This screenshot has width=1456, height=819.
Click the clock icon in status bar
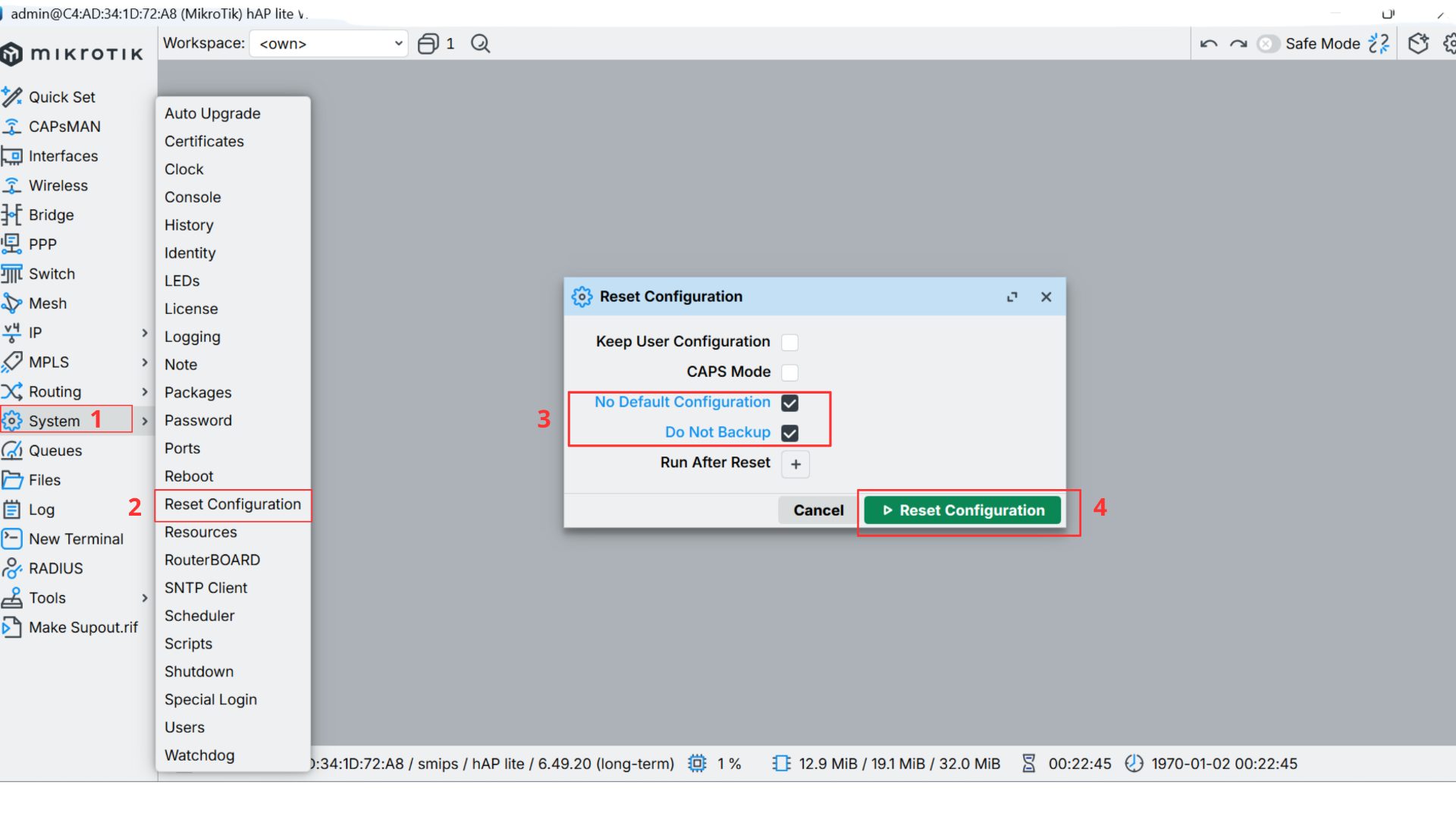tap(1134, 764)
